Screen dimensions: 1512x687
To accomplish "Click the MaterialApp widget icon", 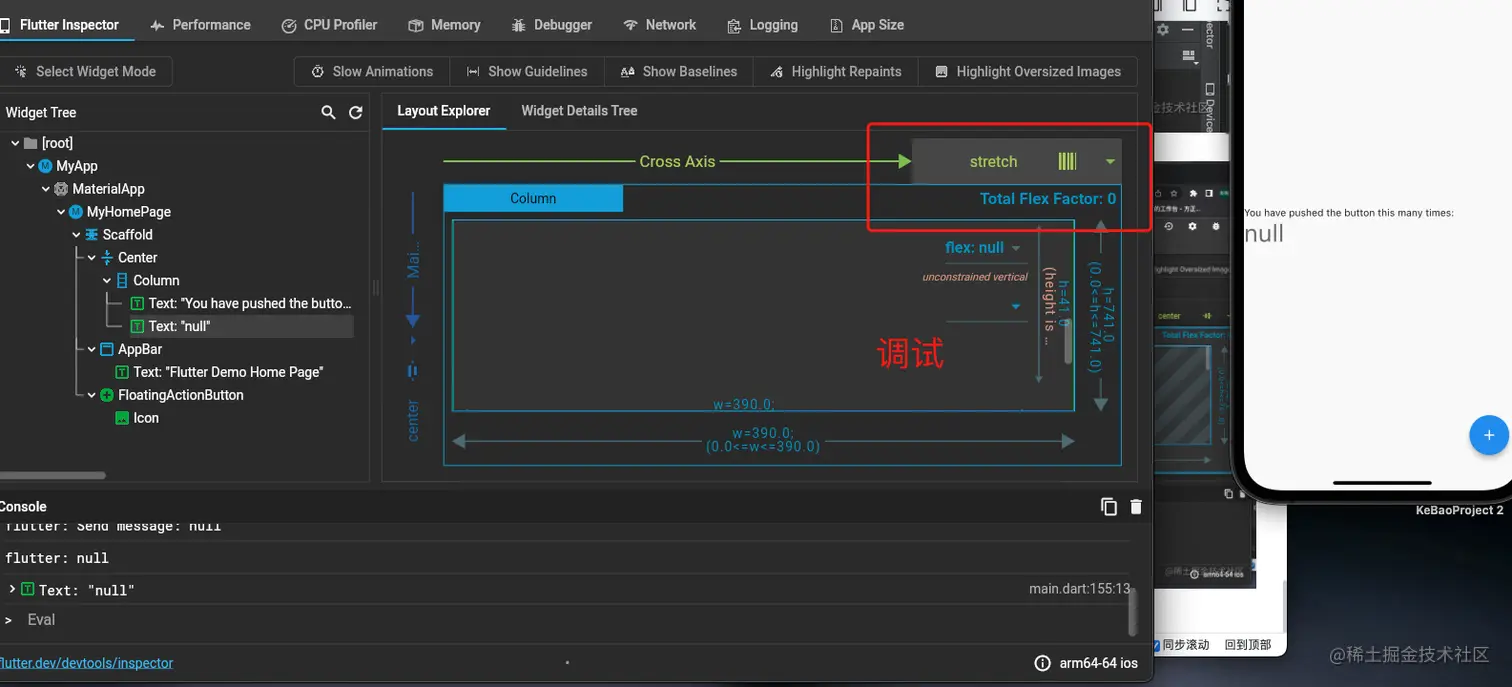I will pos(61,189).
